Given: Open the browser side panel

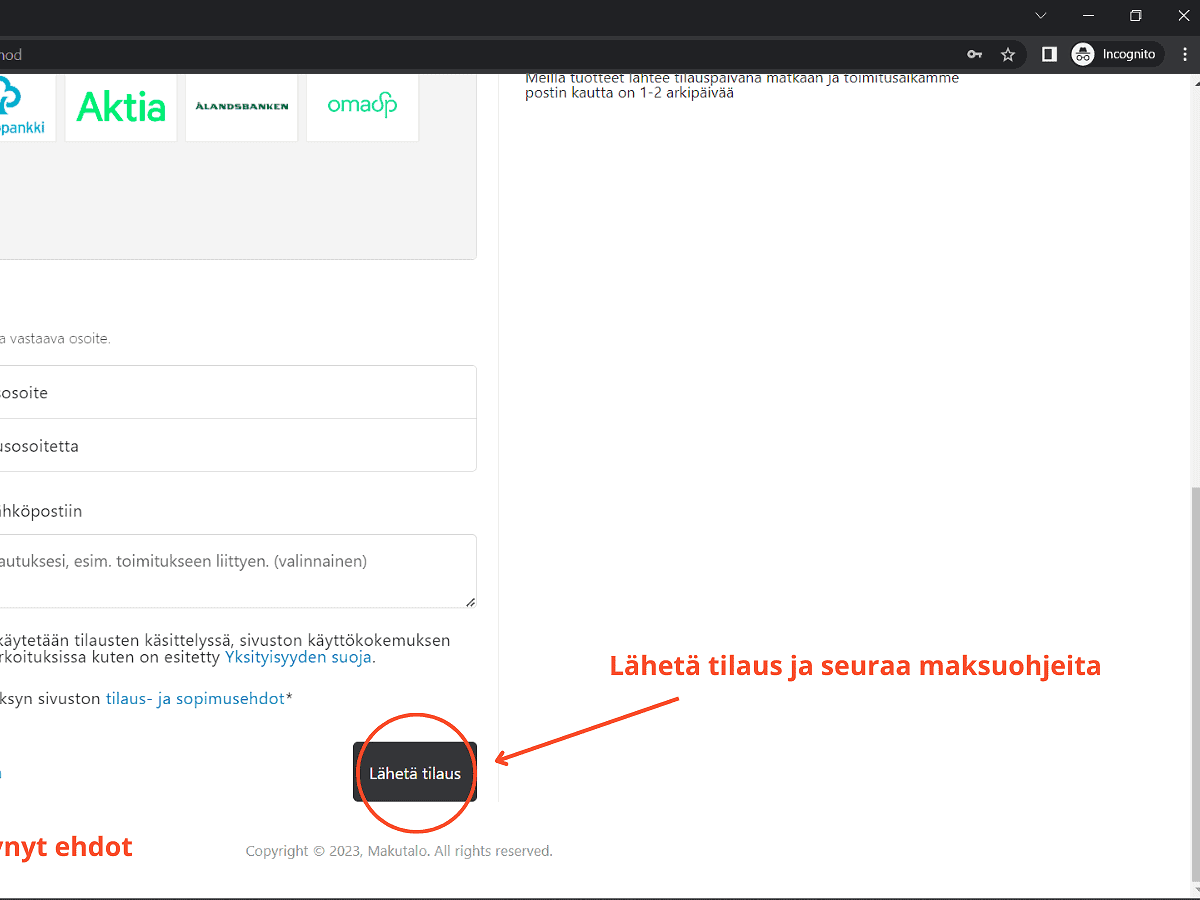Looking at the screenshot, I should pos(1049,54).
